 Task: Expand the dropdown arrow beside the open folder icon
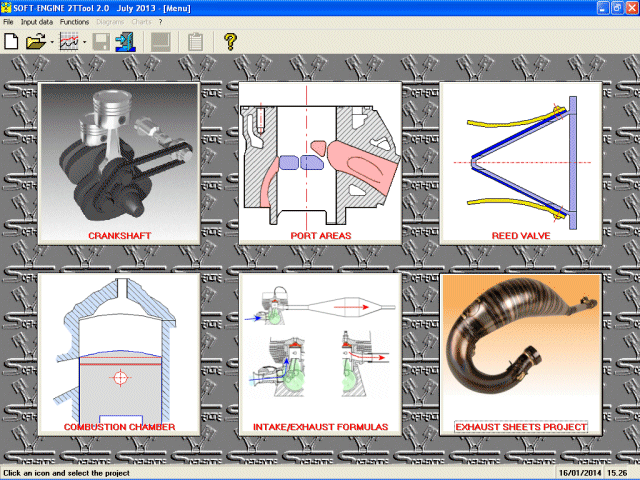click(52, 42)
